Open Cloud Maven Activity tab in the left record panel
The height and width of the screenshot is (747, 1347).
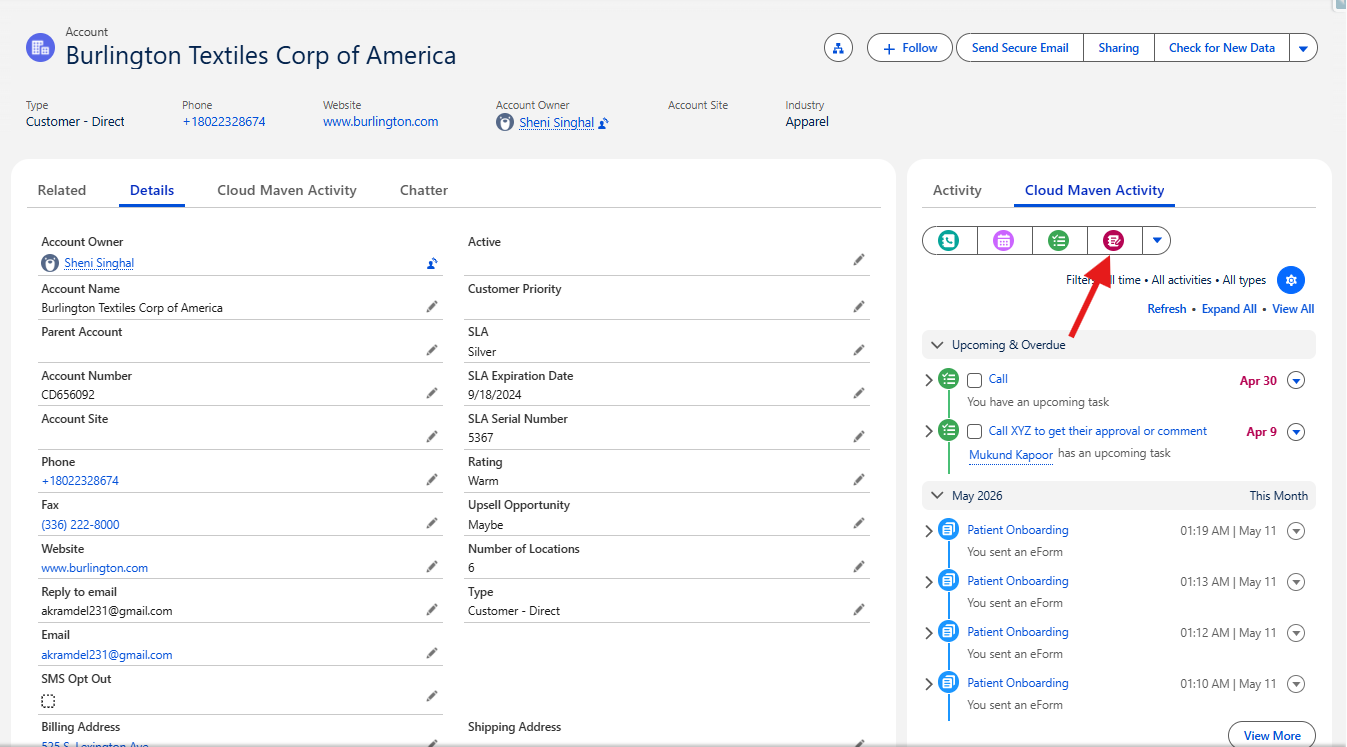[287, 190]
